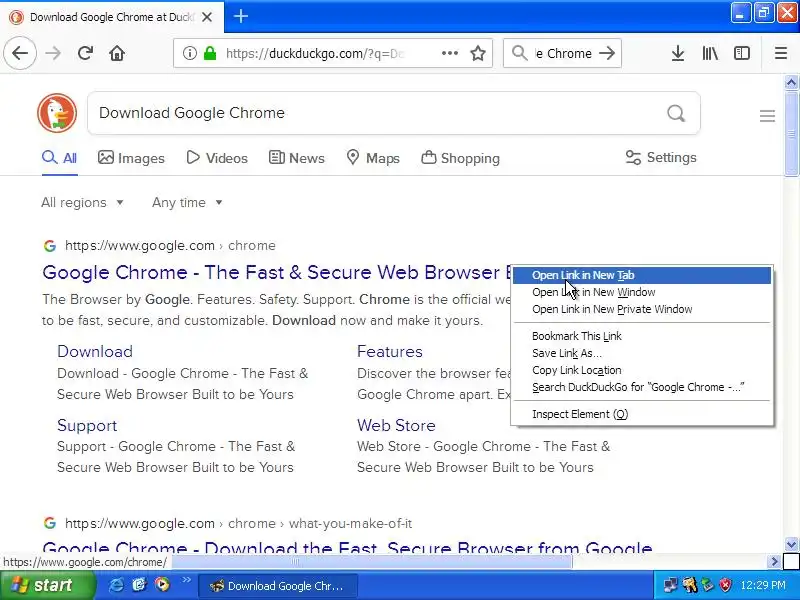Viewport: 800px width, 600px height.
Task: Click the DuckDuckGo duck logo
Action: point(57,113)
